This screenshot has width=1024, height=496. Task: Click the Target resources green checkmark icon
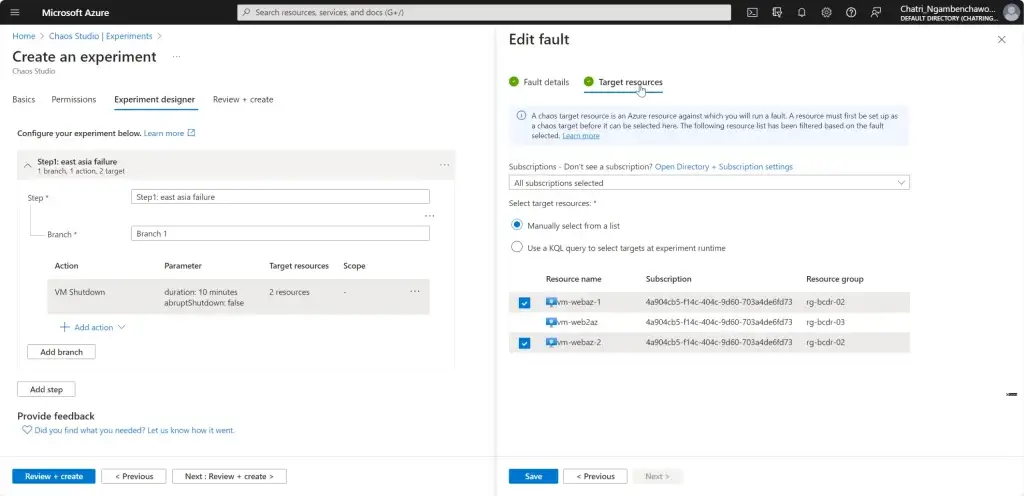(x=589, y=82)
